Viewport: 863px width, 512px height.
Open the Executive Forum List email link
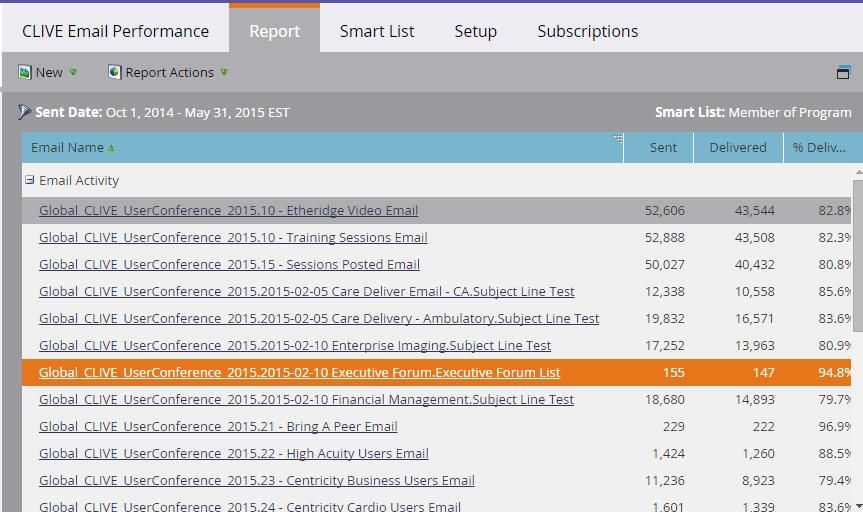[x=299, y=372]
